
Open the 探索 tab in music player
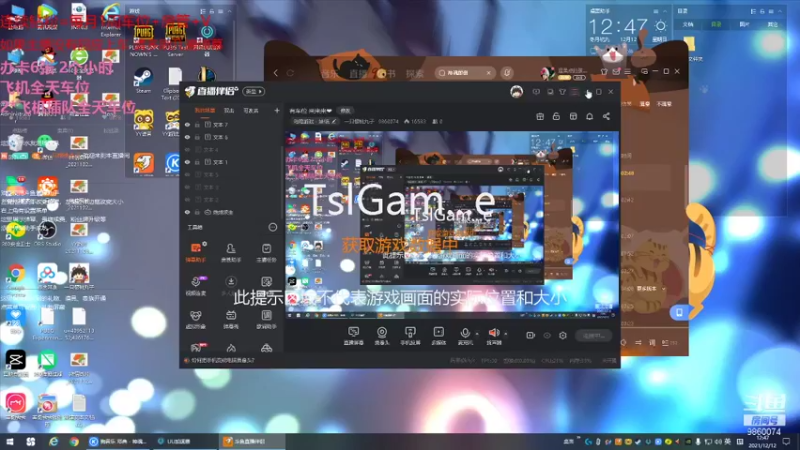pyautogui.click(x=415, y=73)
